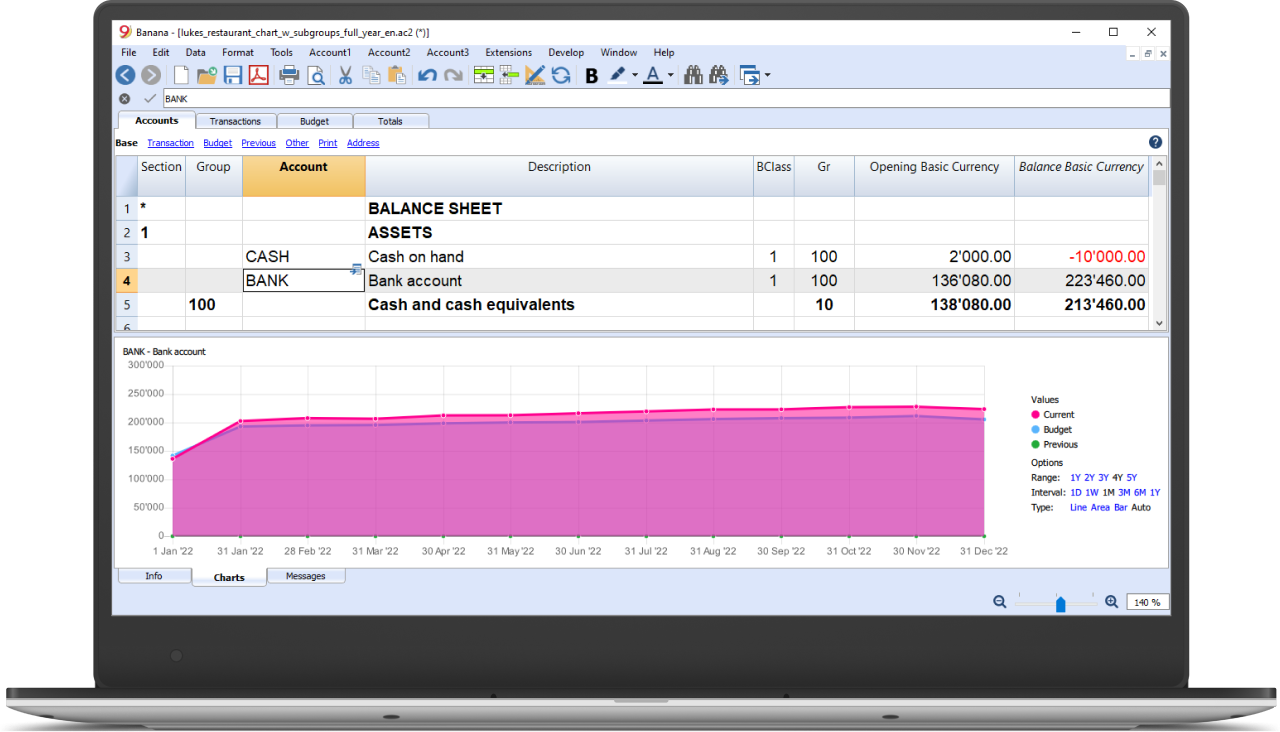This screenshot has width=1280, height=732.
Task: Print using the printer icon
Action: pos(289,75)
